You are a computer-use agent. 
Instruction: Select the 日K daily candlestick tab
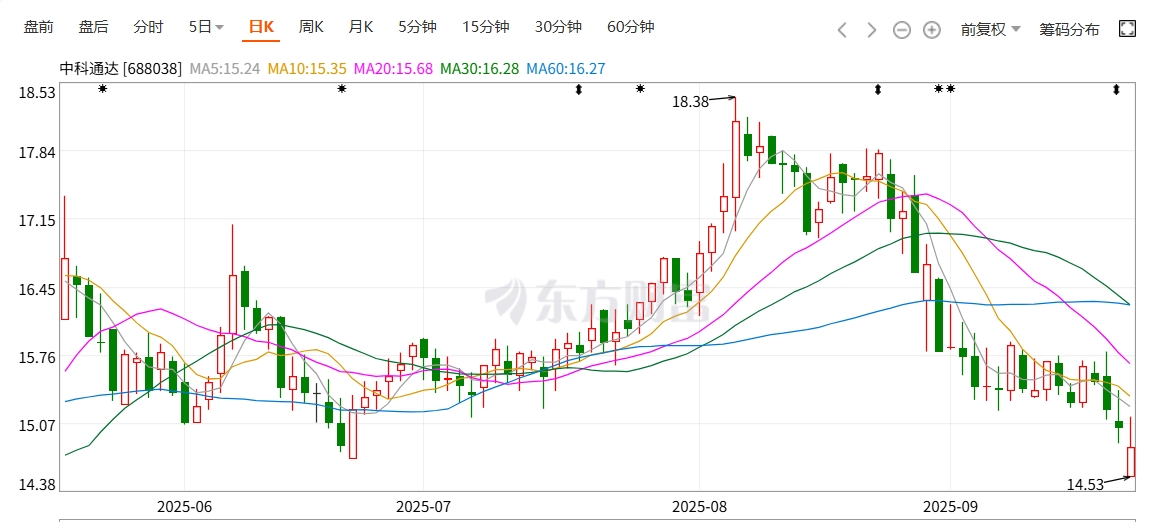coord(261,27)
